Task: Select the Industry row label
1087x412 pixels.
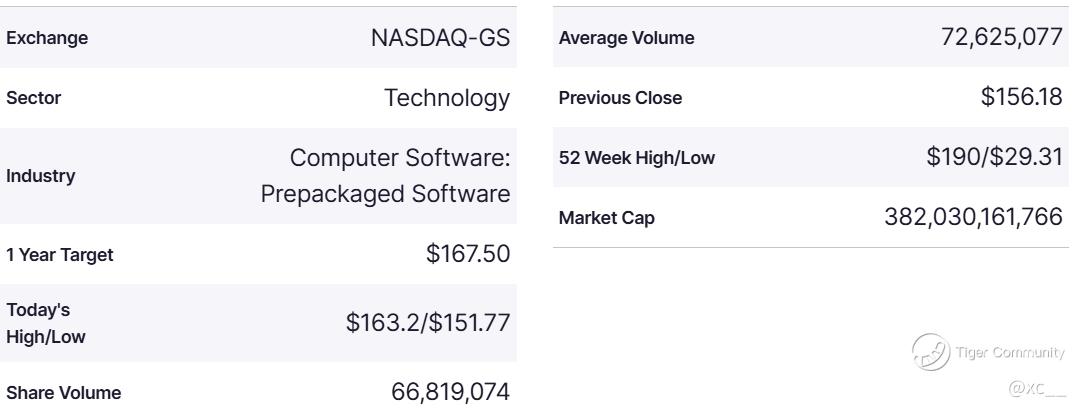Action: (x=41, y=176)
